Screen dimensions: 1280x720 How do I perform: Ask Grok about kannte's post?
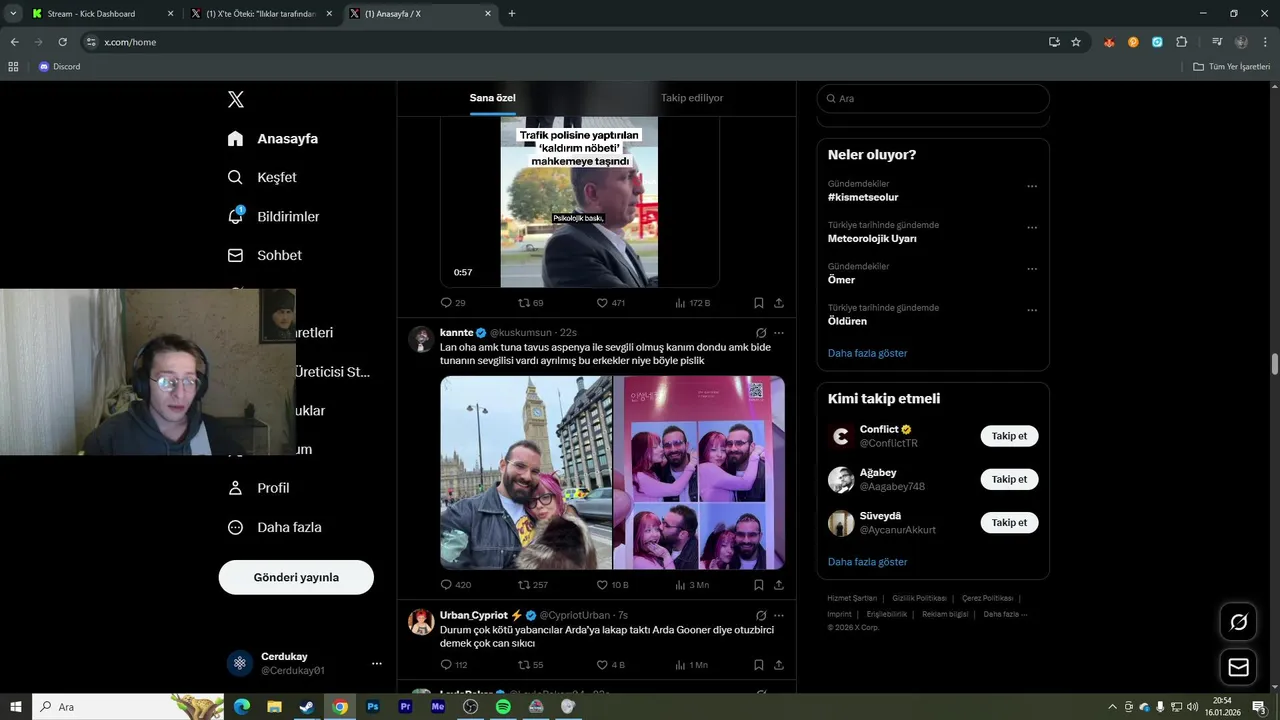[x=761, y=333]
